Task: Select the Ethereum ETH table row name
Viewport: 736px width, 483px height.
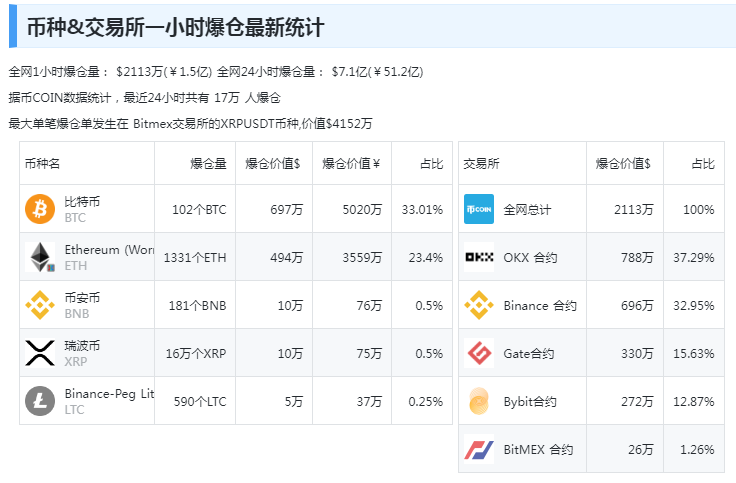Action: click(108, 250)
